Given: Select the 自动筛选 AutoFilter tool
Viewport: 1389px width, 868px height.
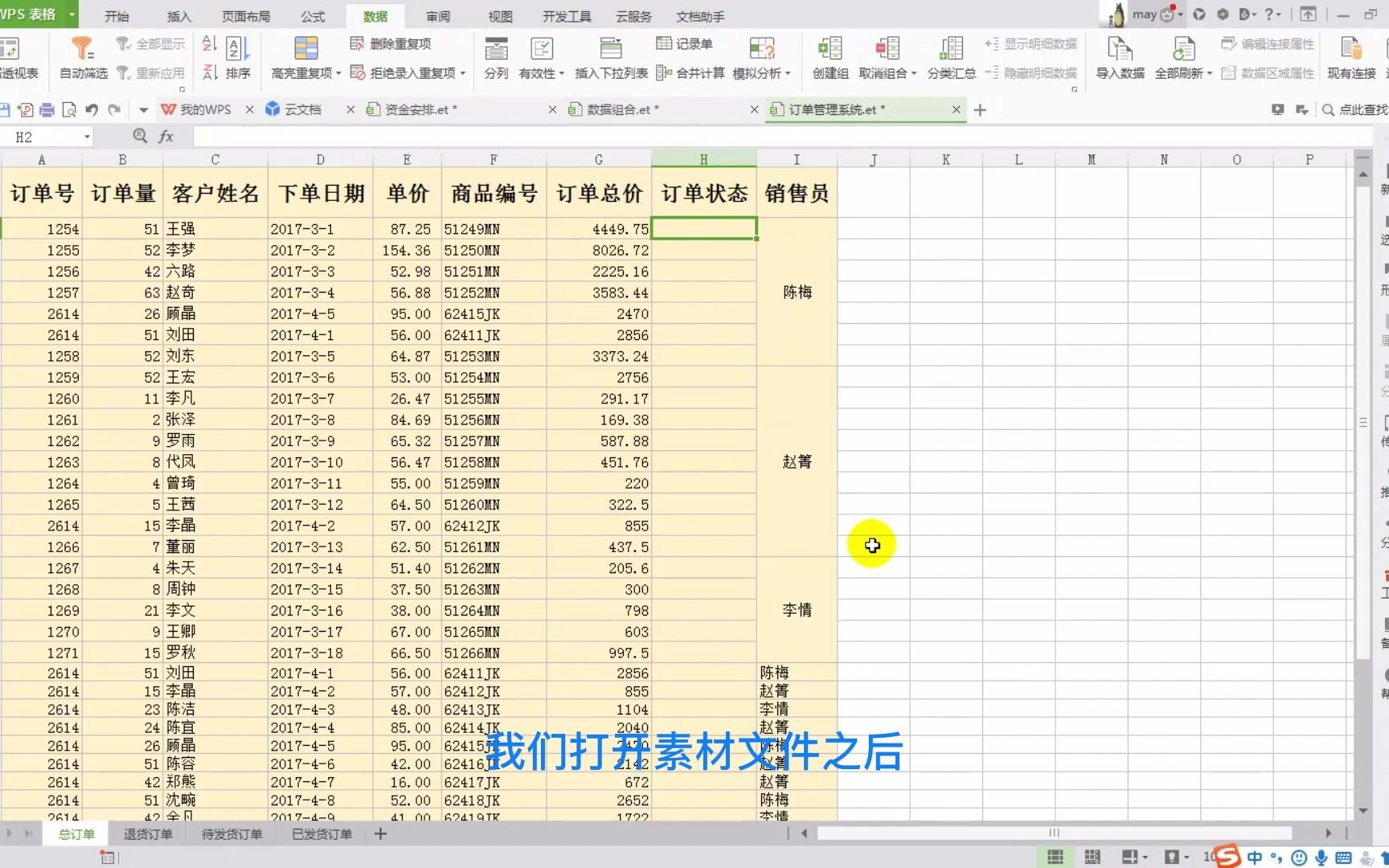Looking at the screenshot, I should 81,56.
